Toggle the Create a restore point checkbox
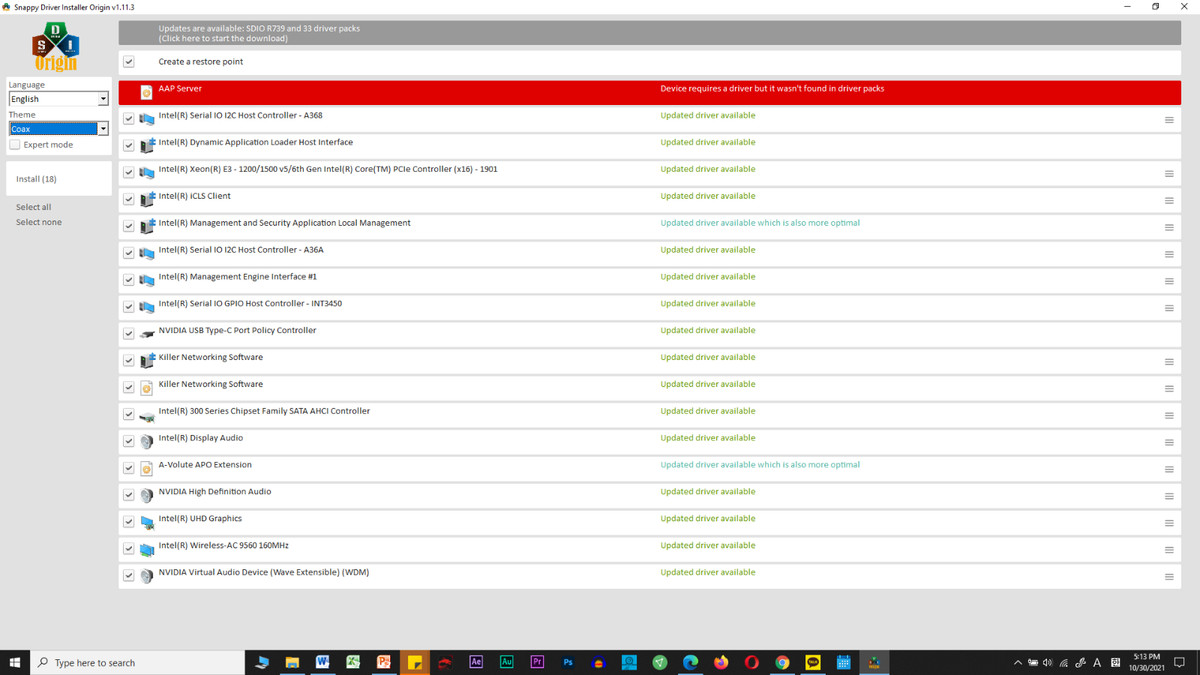1200x675 pixels. (129, 62)
